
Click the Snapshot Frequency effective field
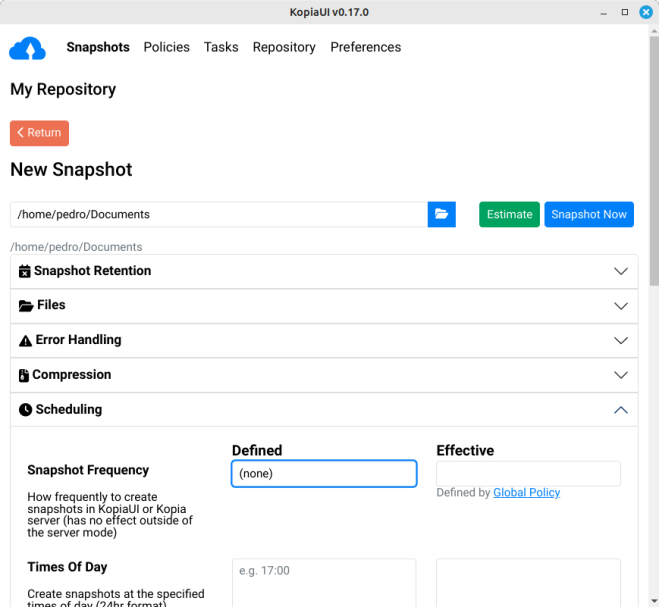tap(528, 474)
